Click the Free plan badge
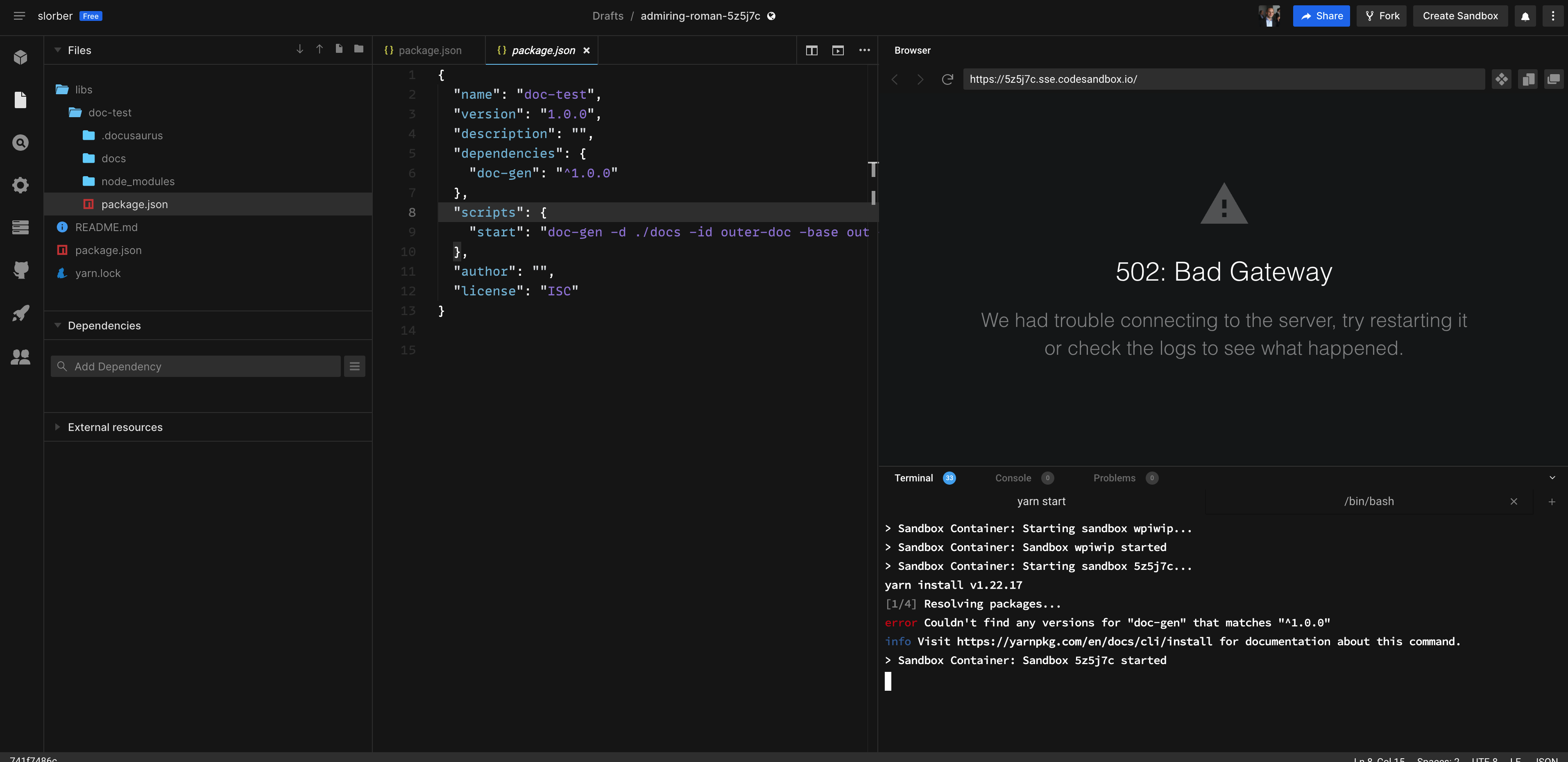The image size is (1568, 762). [x=91, y=16]
